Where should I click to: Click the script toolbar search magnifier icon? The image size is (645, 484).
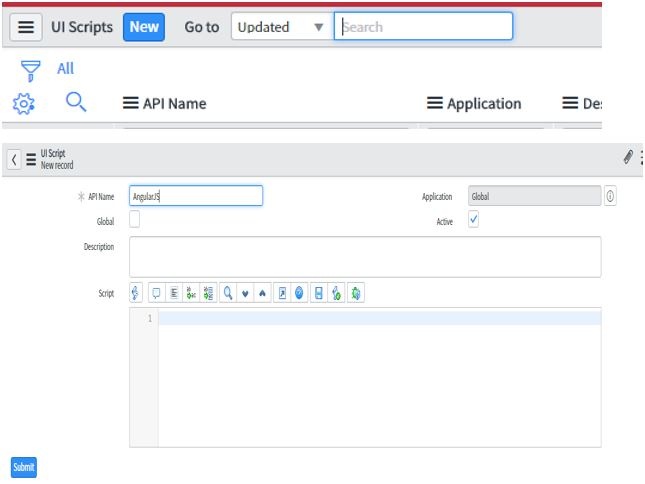tap(228, 293)
